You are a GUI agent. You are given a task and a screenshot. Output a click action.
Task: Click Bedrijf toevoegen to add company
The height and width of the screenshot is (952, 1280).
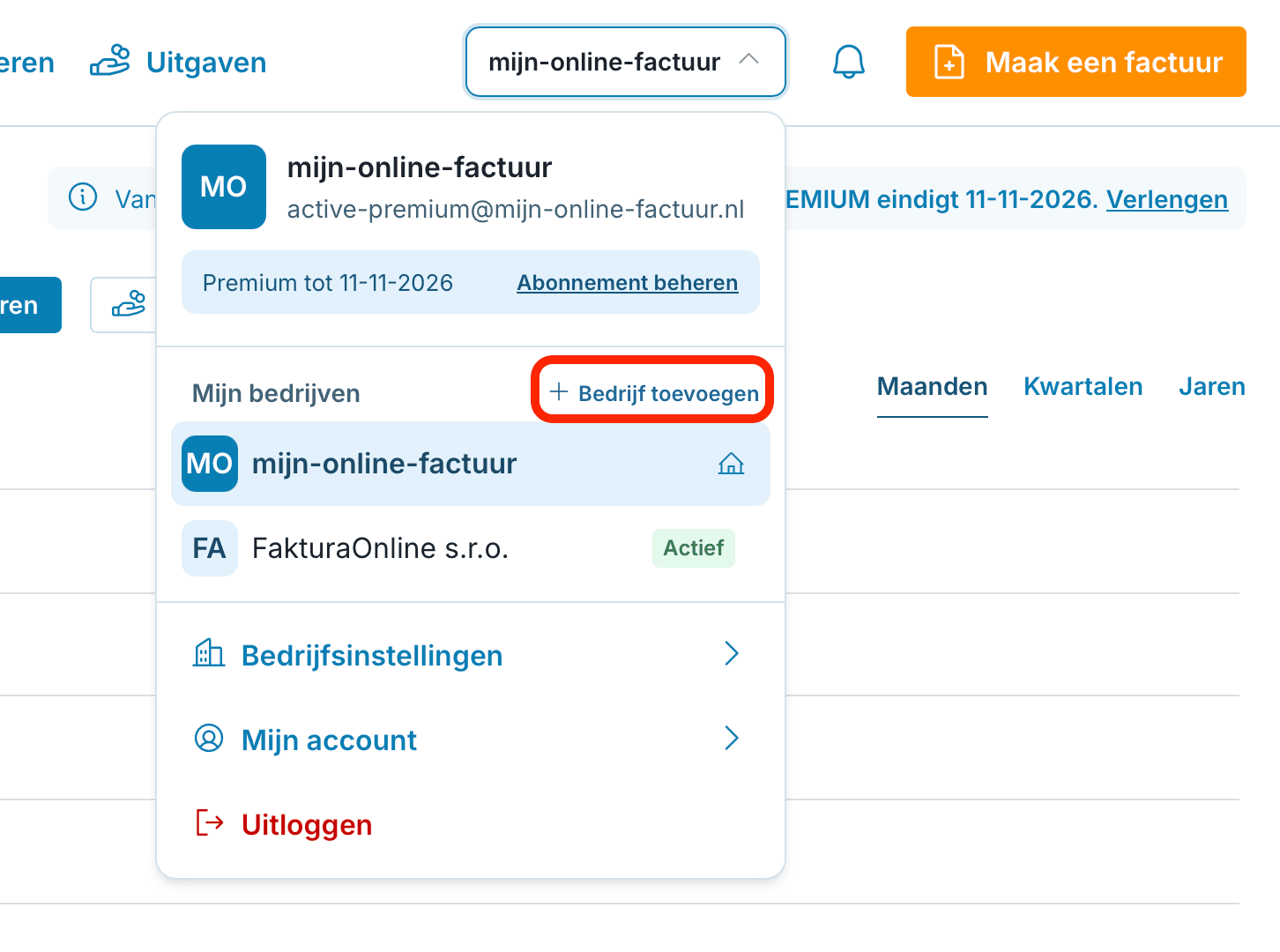pyautogui.click(x=653, y=393)
